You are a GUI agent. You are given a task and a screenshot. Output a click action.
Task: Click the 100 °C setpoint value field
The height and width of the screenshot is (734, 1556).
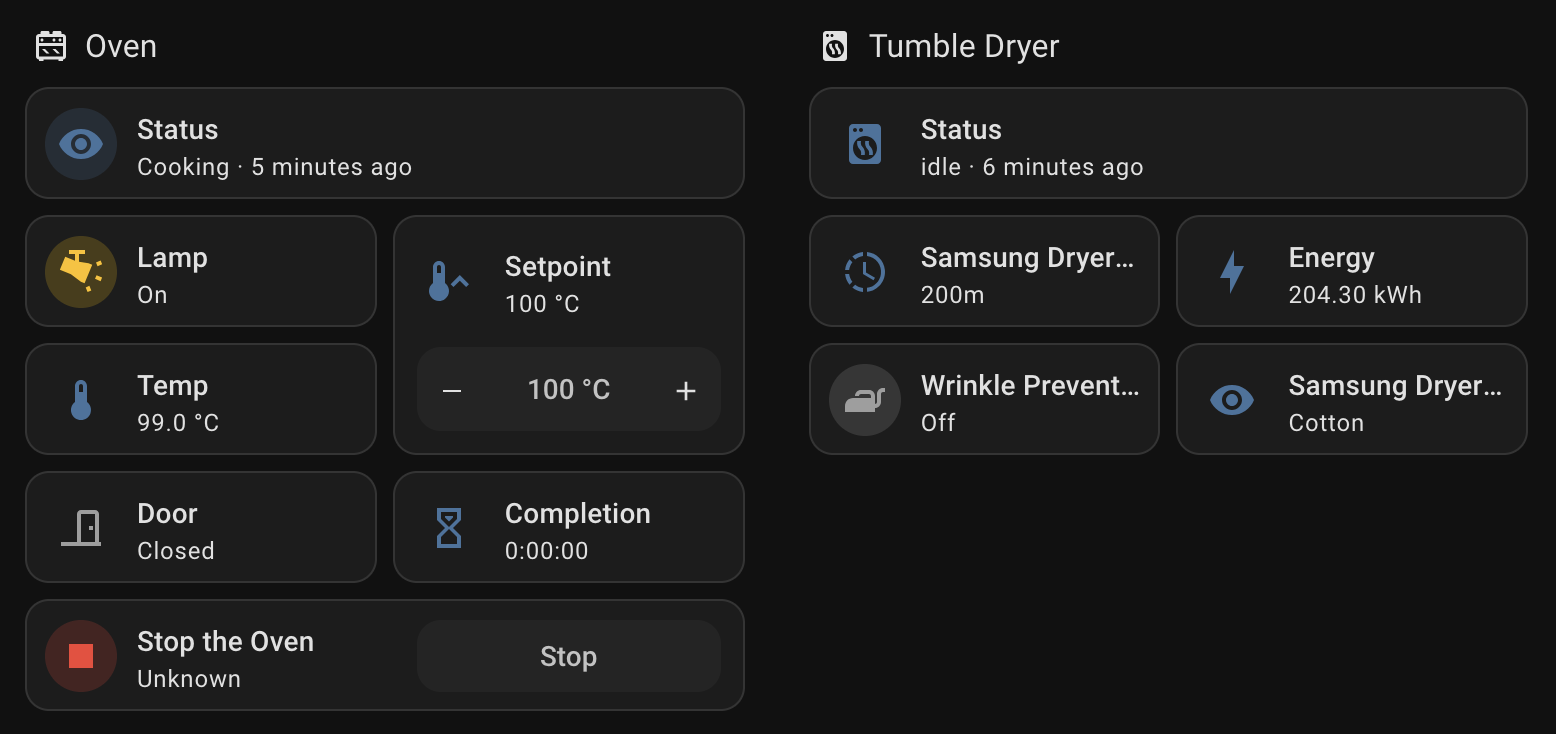click(x=569, y=389)
